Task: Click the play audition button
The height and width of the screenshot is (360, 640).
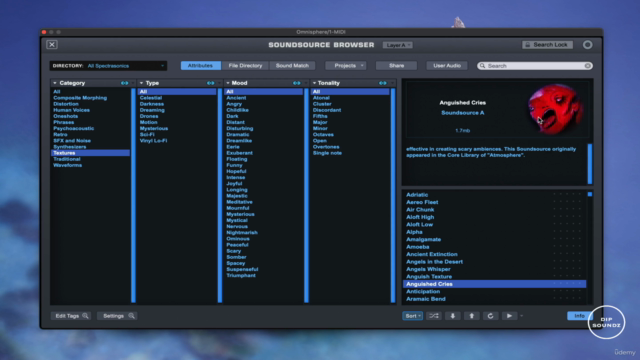Action: (509, 316)
